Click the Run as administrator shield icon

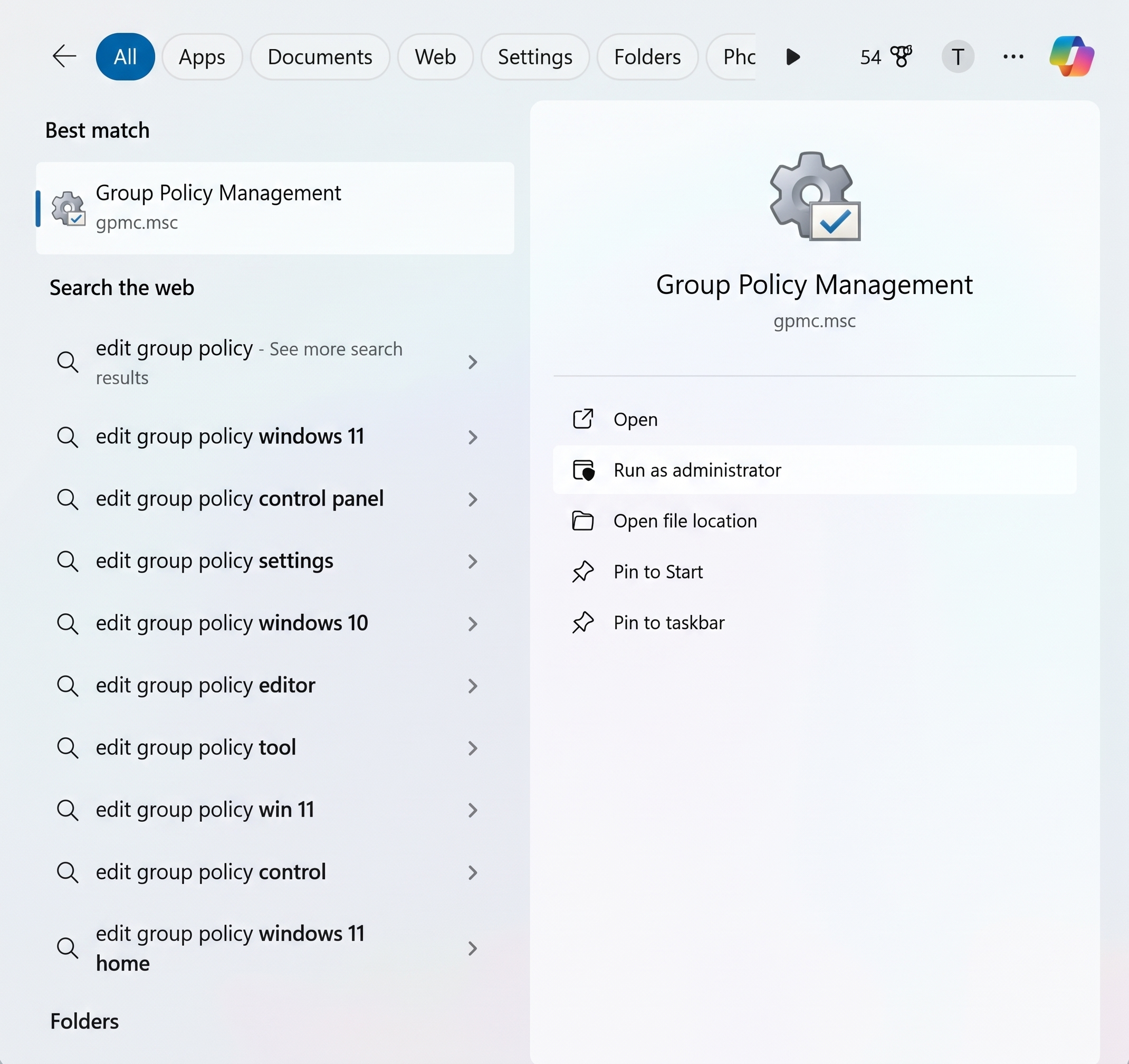[x=583, y=470]
